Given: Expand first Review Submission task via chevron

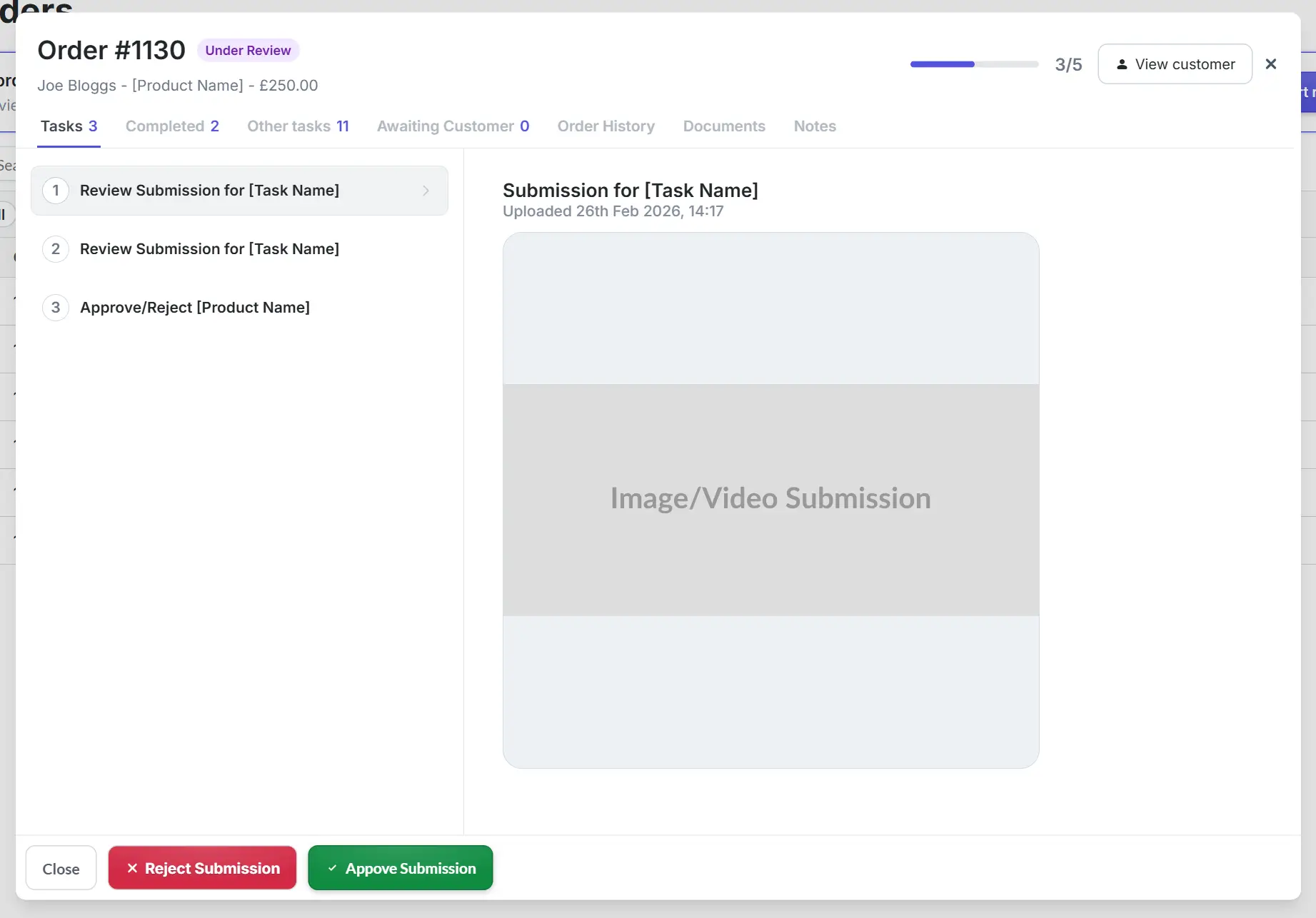Looking at the screenshot, I should (x=426, y=191).
